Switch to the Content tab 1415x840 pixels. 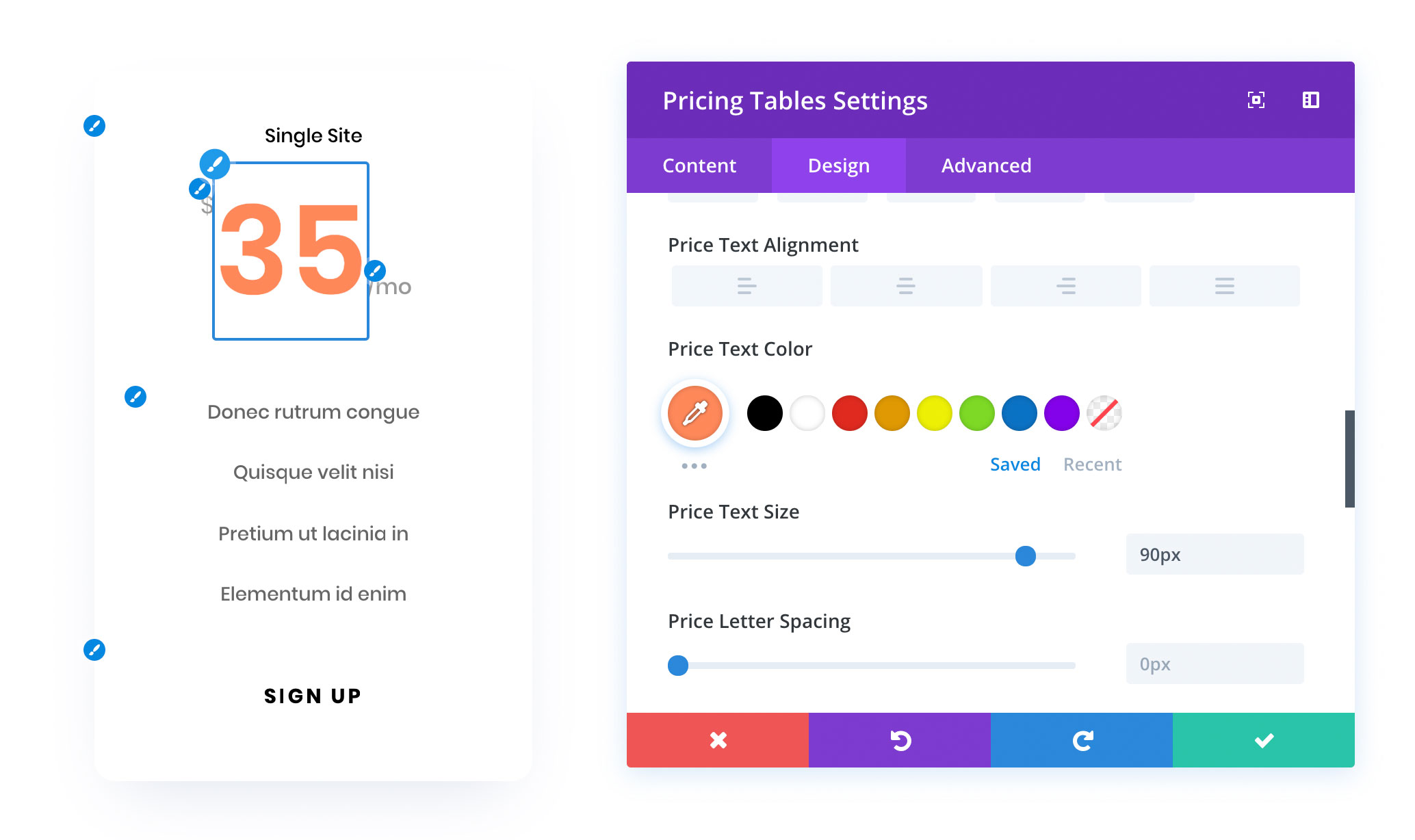[699, 166]
